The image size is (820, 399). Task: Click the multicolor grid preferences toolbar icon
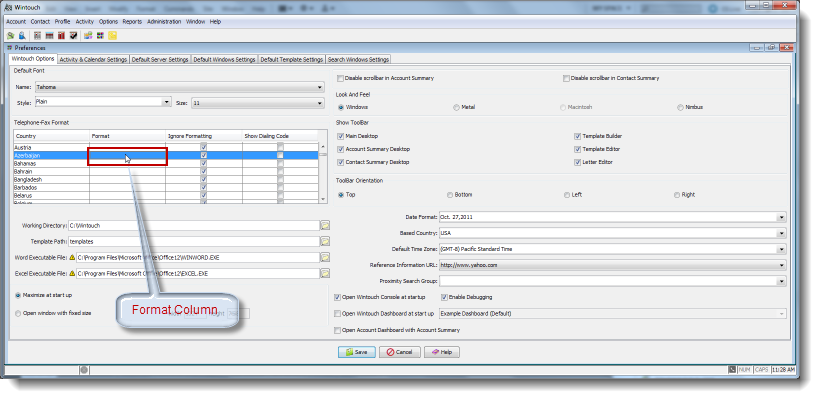(100, 36)
